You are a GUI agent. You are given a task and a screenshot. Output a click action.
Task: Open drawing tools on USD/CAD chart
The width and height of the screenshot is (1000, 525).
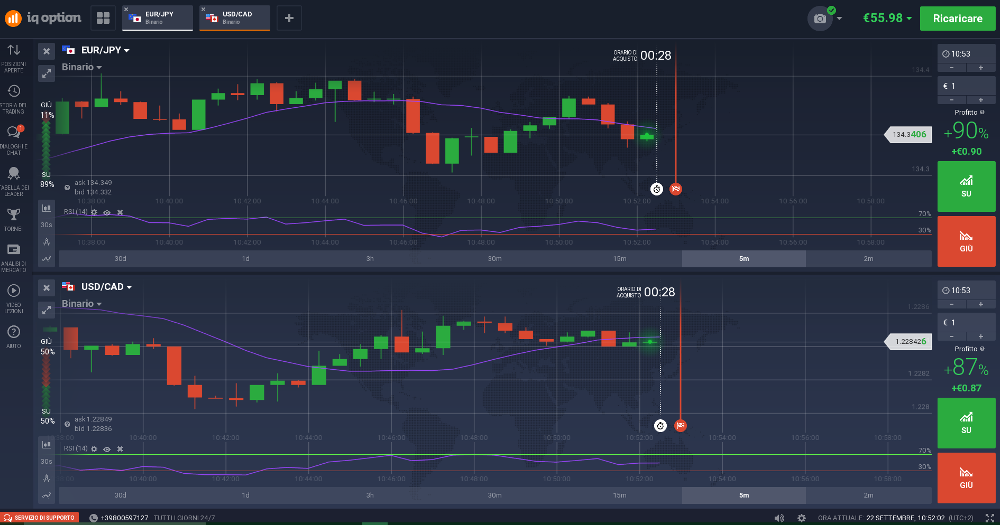tap(47, 478)
